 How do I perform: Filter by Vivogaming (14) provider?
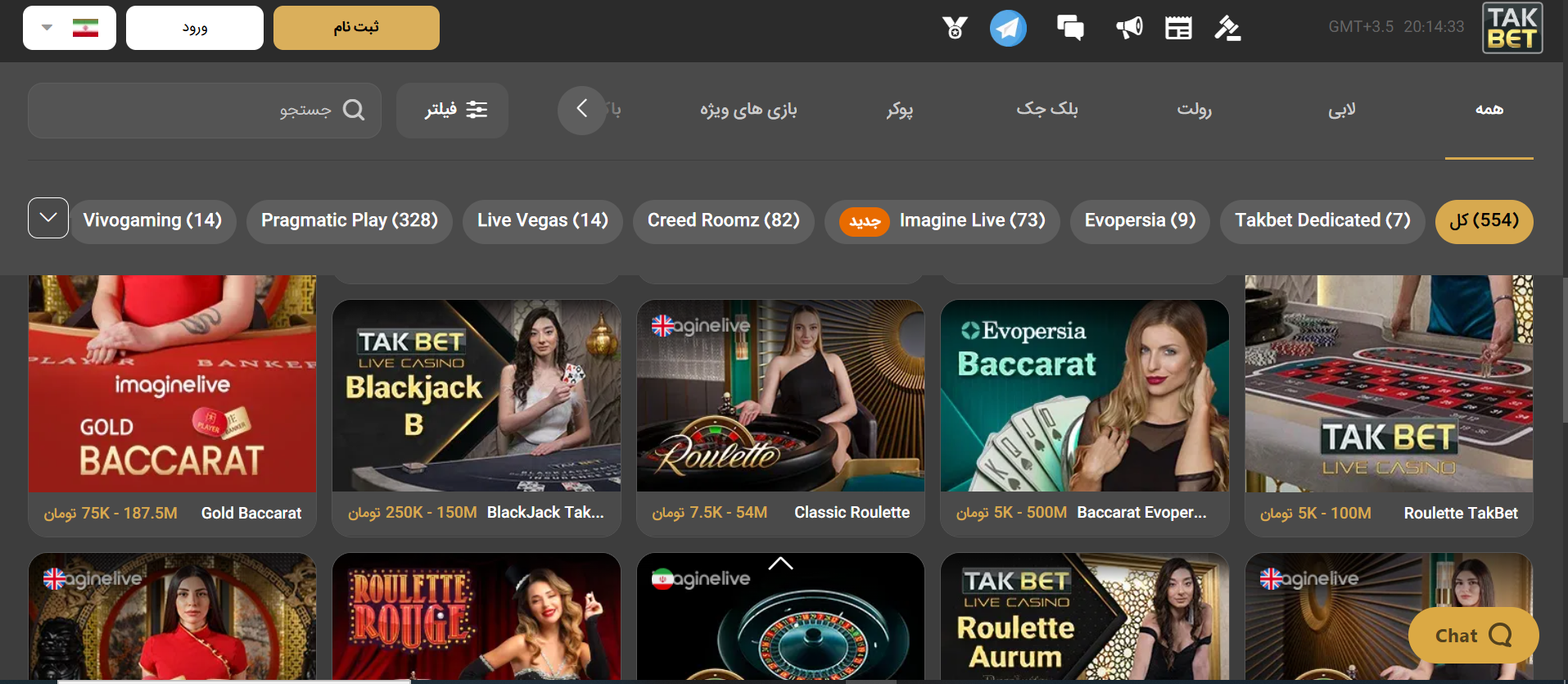click(153, 221)
